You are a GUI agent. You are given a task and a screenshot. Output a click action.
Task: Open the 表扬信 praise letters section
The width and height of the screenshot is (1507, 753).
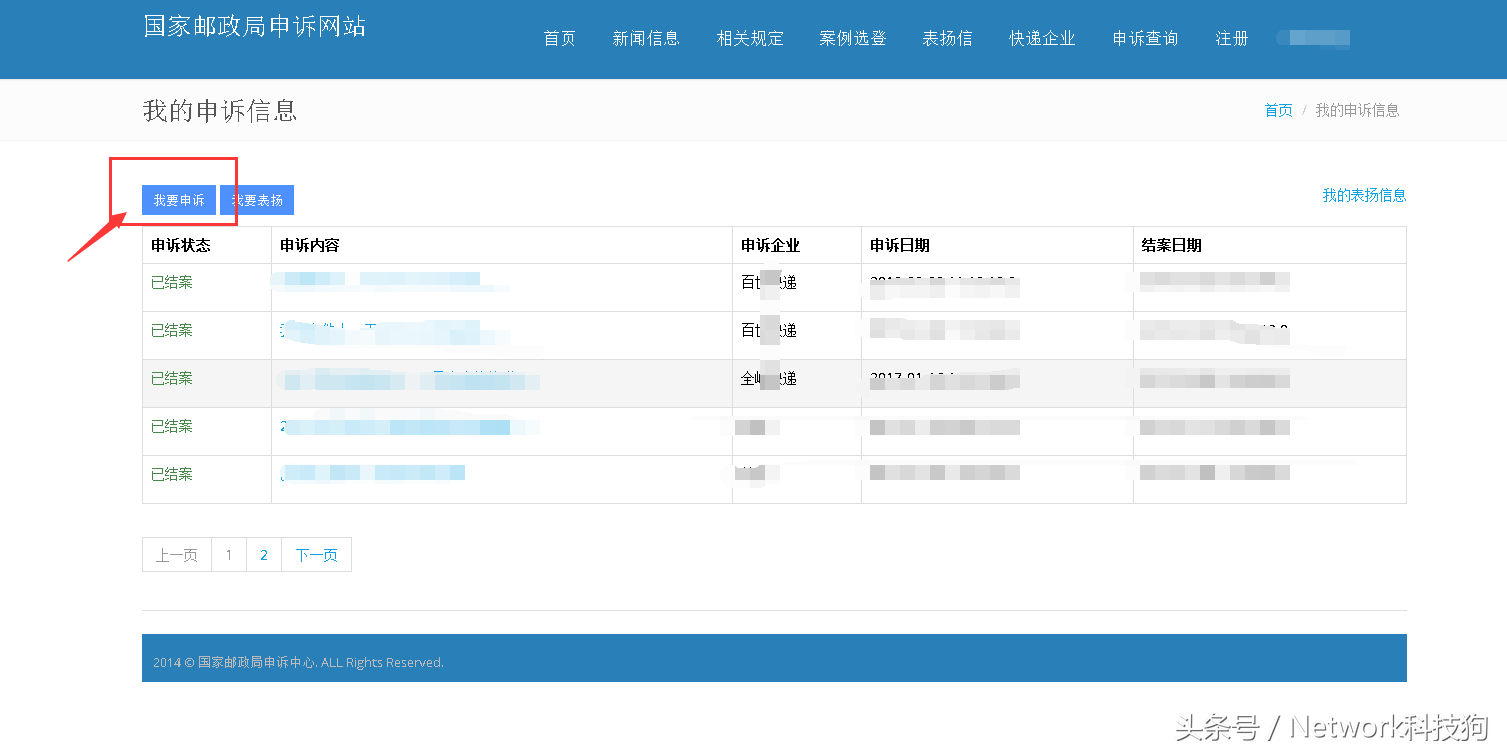point(947,38)
